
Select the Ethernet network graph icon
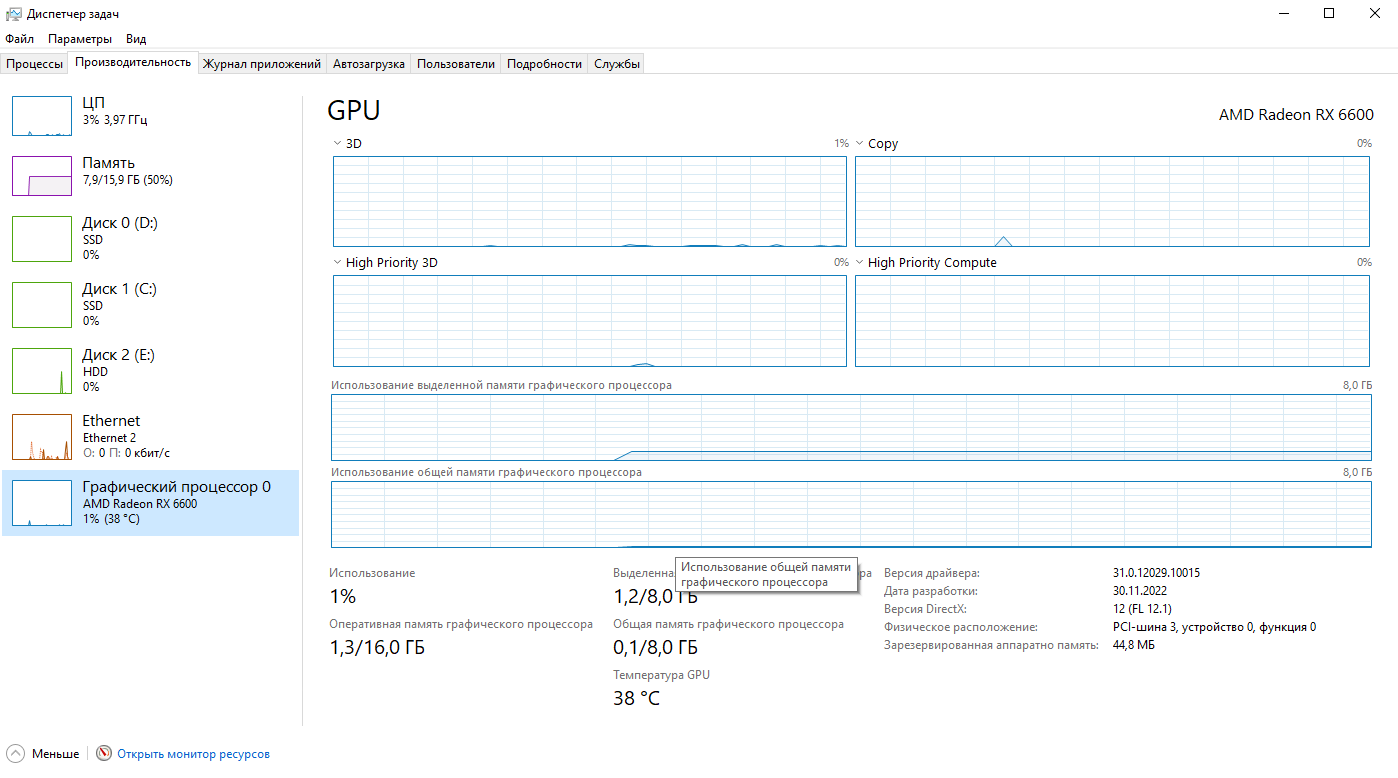[42, 436]
